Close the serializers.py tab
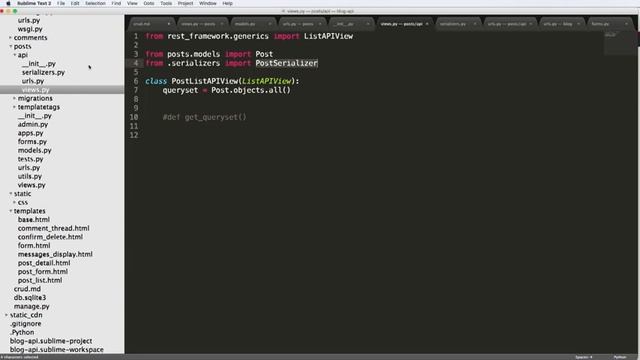 [x=475, y=24]
